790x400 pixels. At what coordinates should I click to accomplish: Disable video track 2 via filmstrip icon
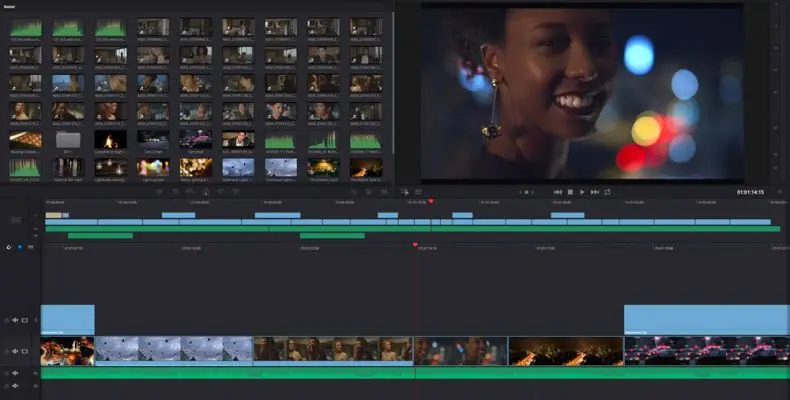pyautogui.click(x=25, y=320)
